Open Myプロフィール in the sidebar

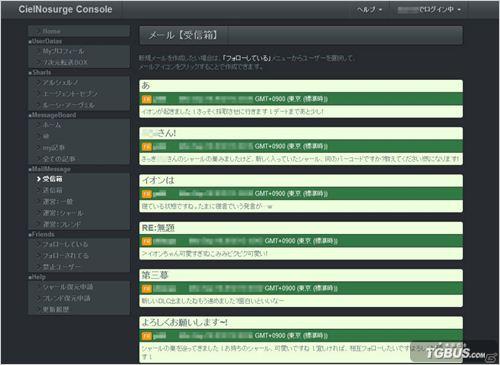pos(63,51)
